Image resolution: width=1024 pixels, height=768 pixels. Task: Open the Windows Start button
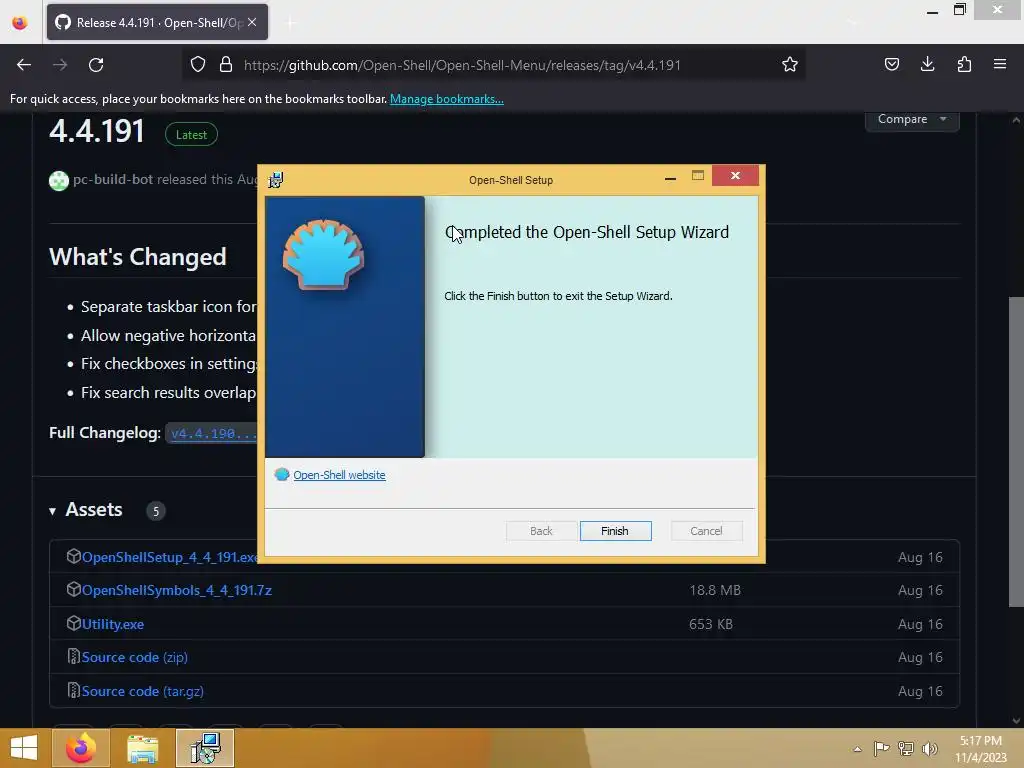(24, 748)
